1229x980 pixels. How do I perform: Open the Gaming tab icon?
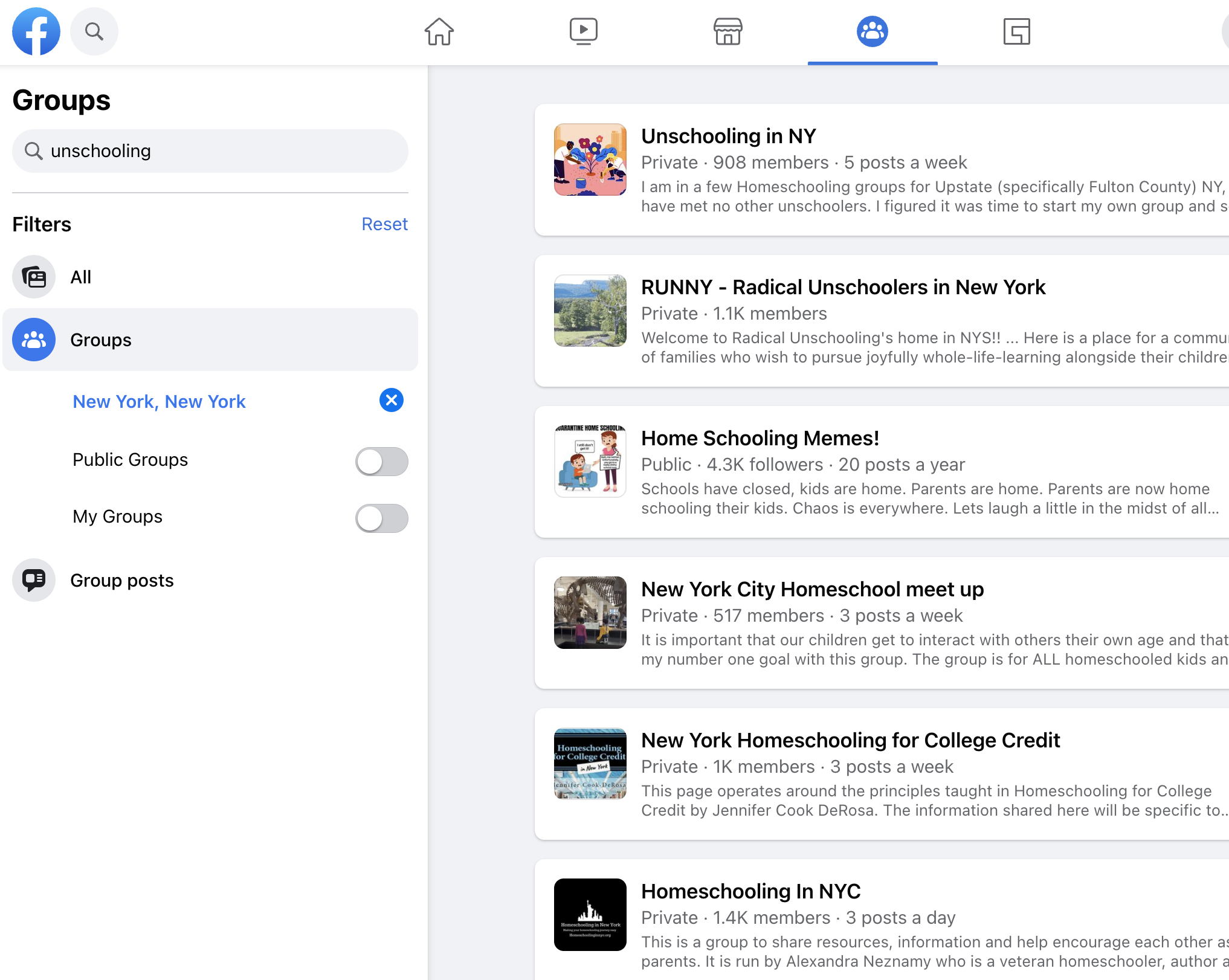[1017, 31]
